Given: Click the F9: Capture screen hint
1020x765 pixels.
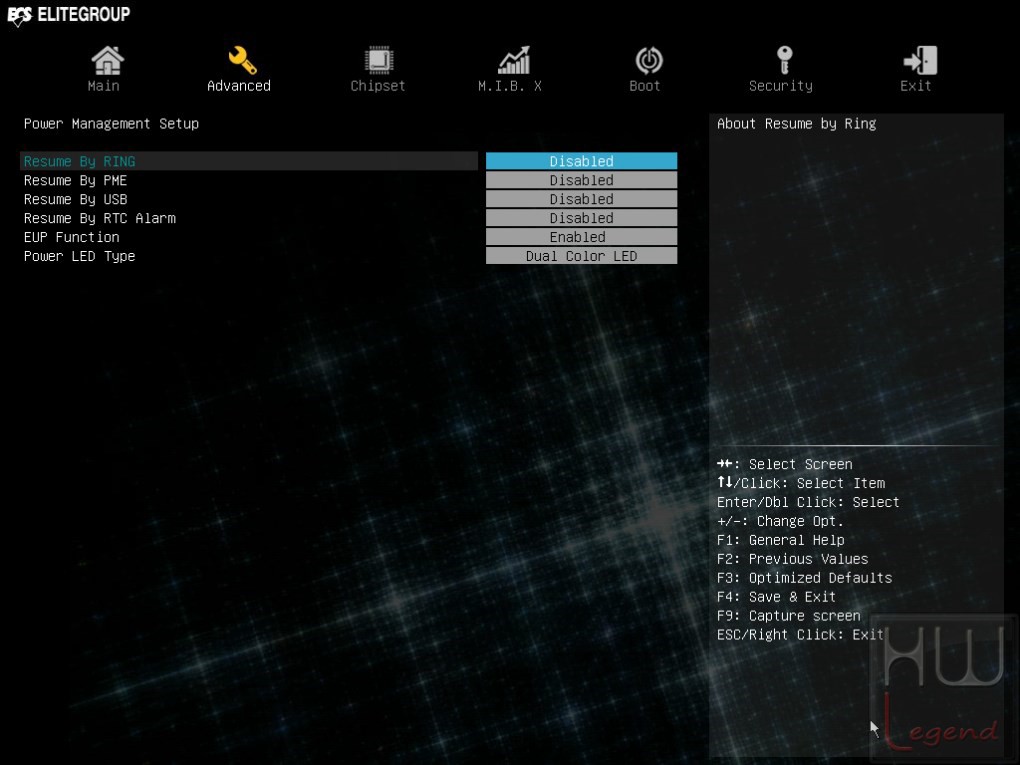Looking at the screenshot, I should (x=788, y=615).
